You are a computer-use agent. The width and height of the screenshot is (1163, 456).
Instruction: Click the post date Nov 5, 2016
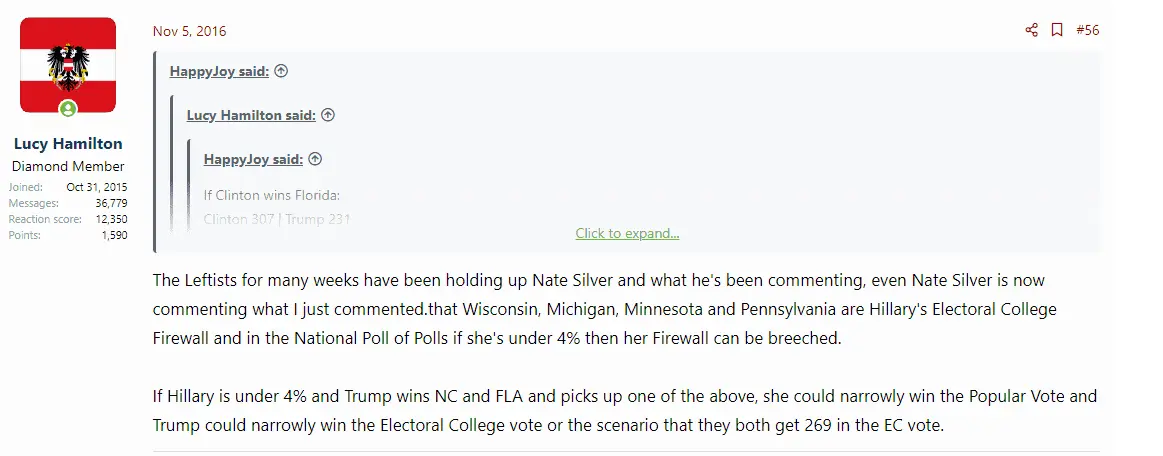(x=190, y=31)
